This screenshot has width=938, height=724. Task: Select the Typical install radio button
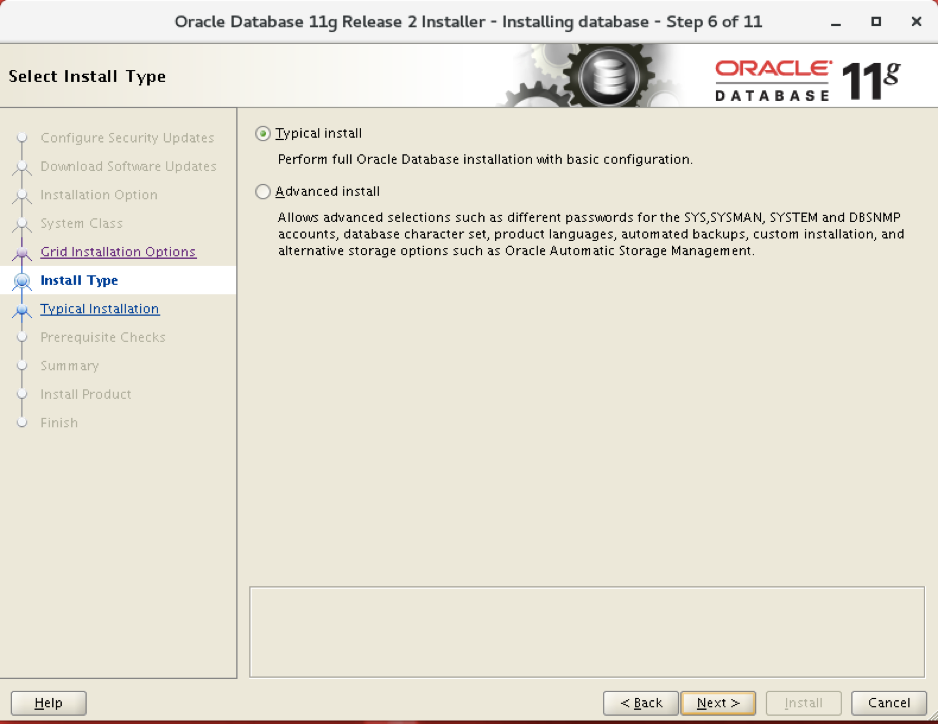[262, 133]
